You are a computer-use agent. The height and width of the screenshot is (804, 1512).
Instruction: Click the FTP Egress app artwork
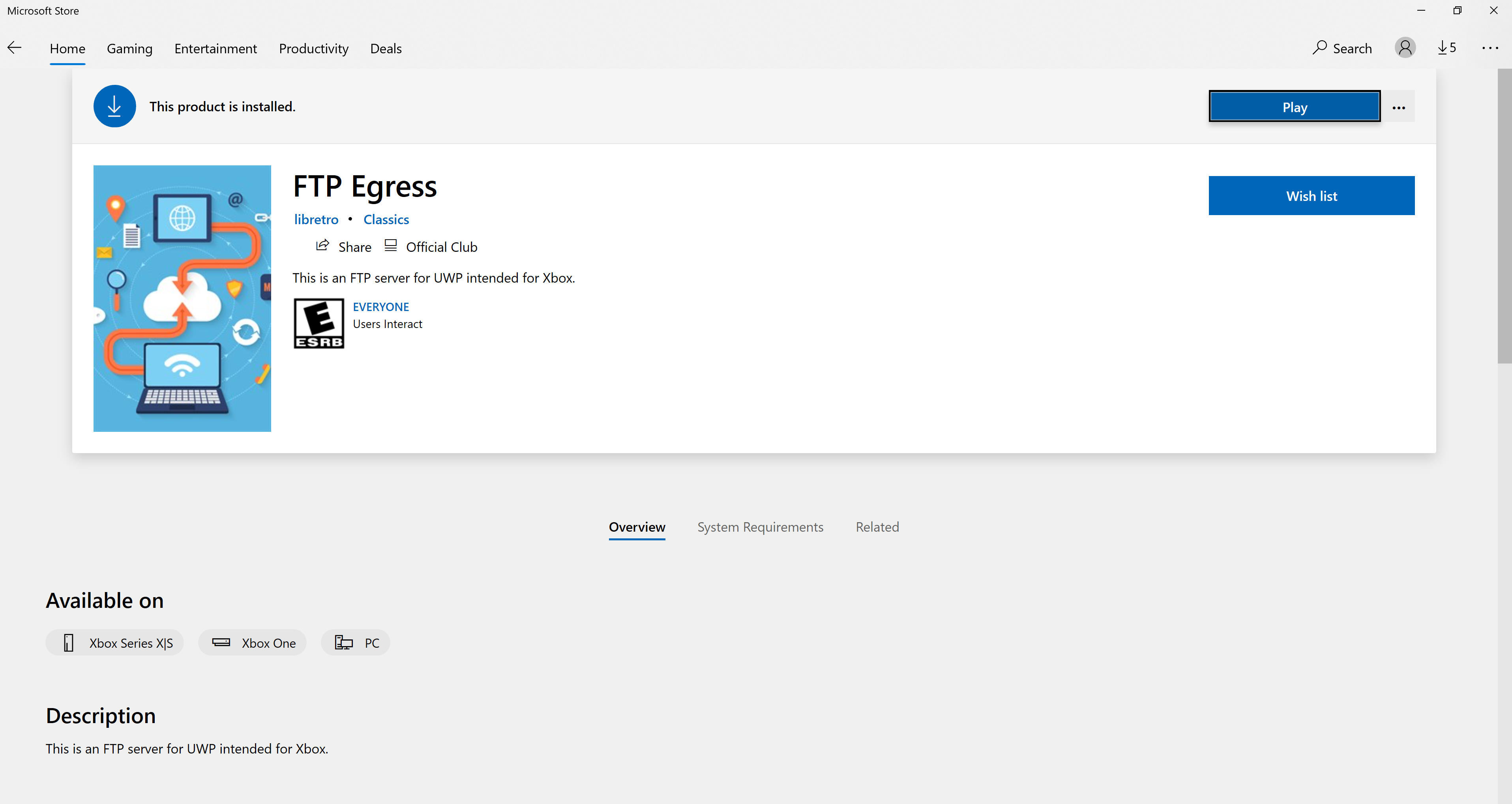(182, 298)
